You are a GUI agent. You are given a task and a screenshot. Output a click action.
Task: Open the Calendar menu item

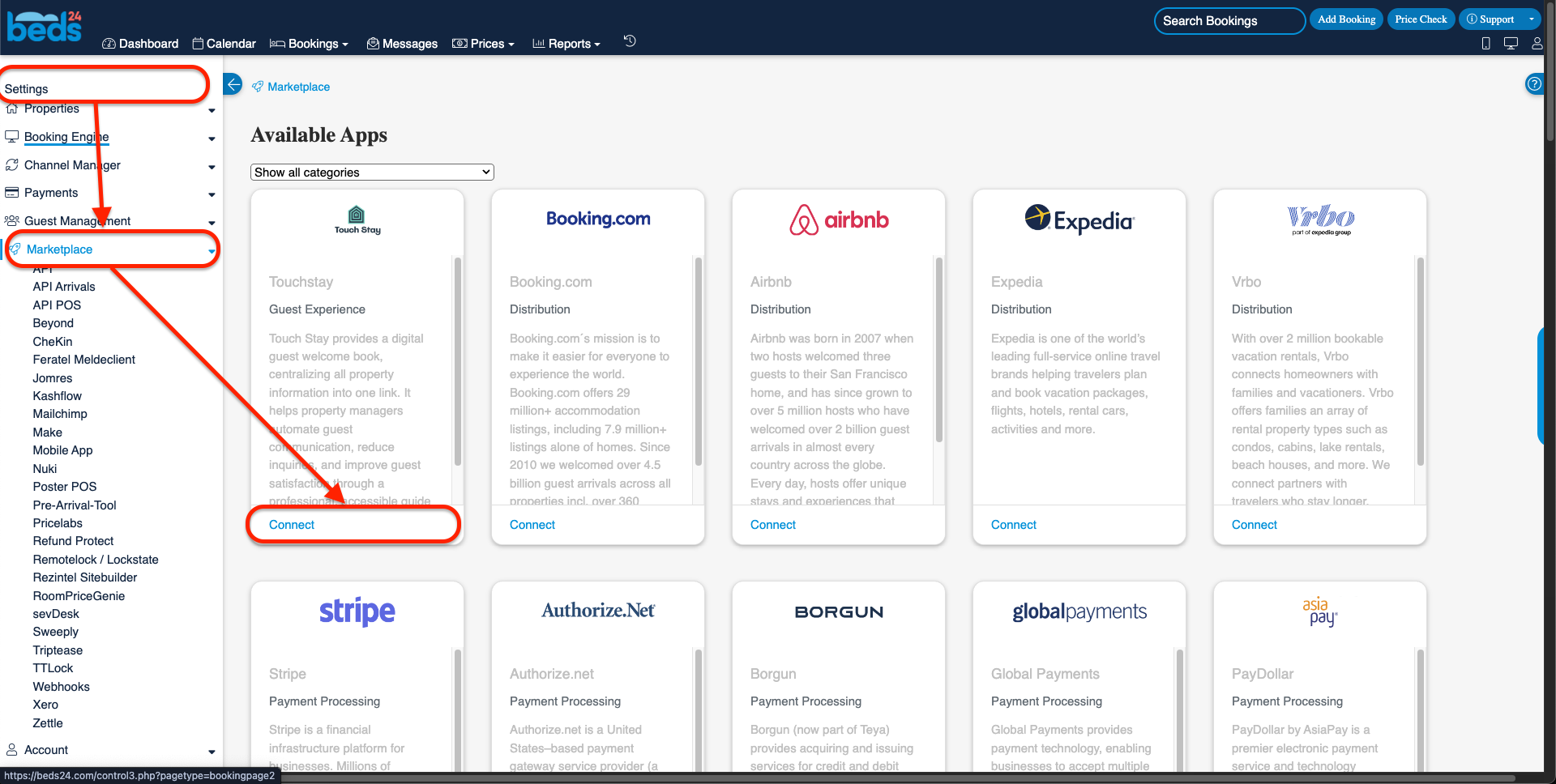tap(224, 44)
